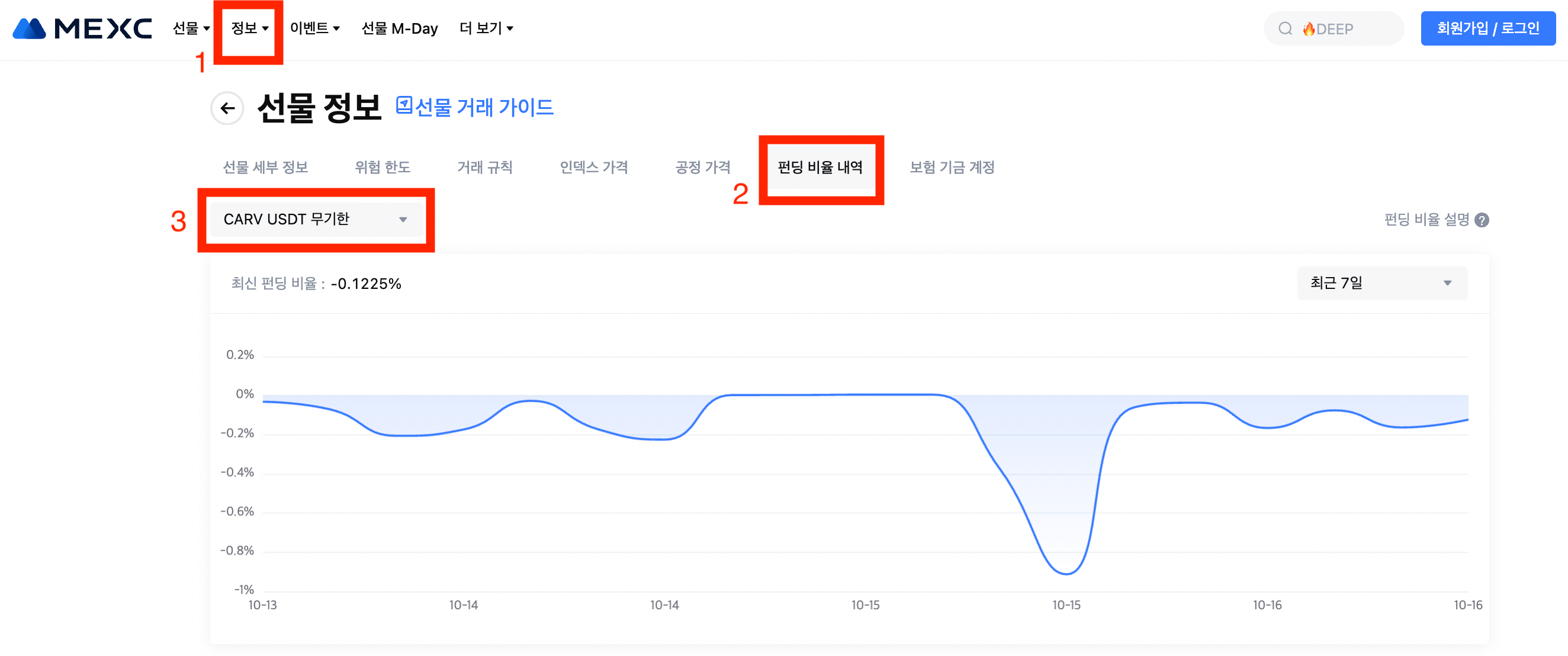Click the funding rate help question icon
Image resolution: width=1568 pixels, height=656 pixels.
pos(1482,220)
